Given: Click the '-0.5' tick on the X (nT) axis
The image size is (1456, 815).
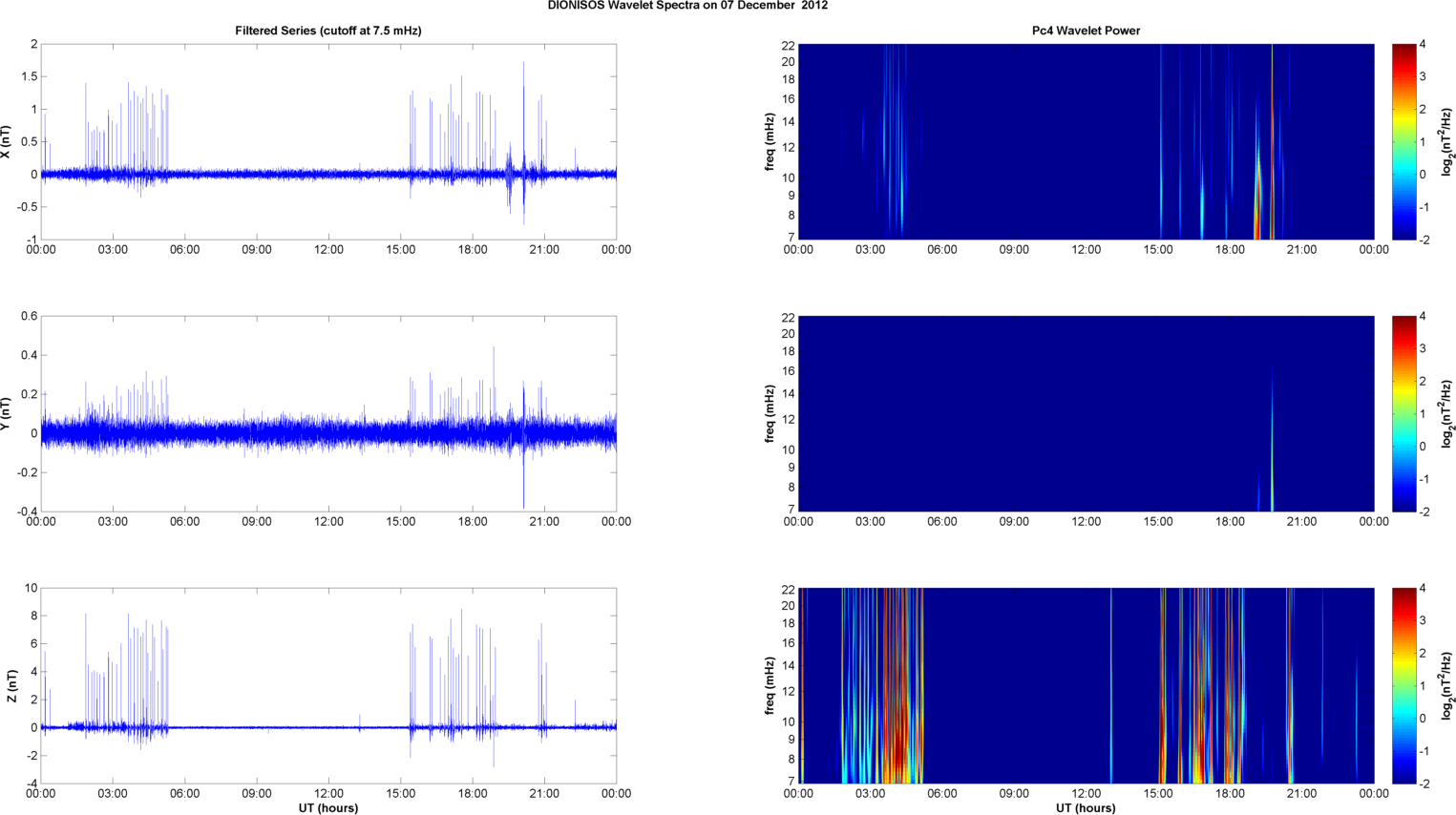Looking at the screenshot, I should [26, 207].
